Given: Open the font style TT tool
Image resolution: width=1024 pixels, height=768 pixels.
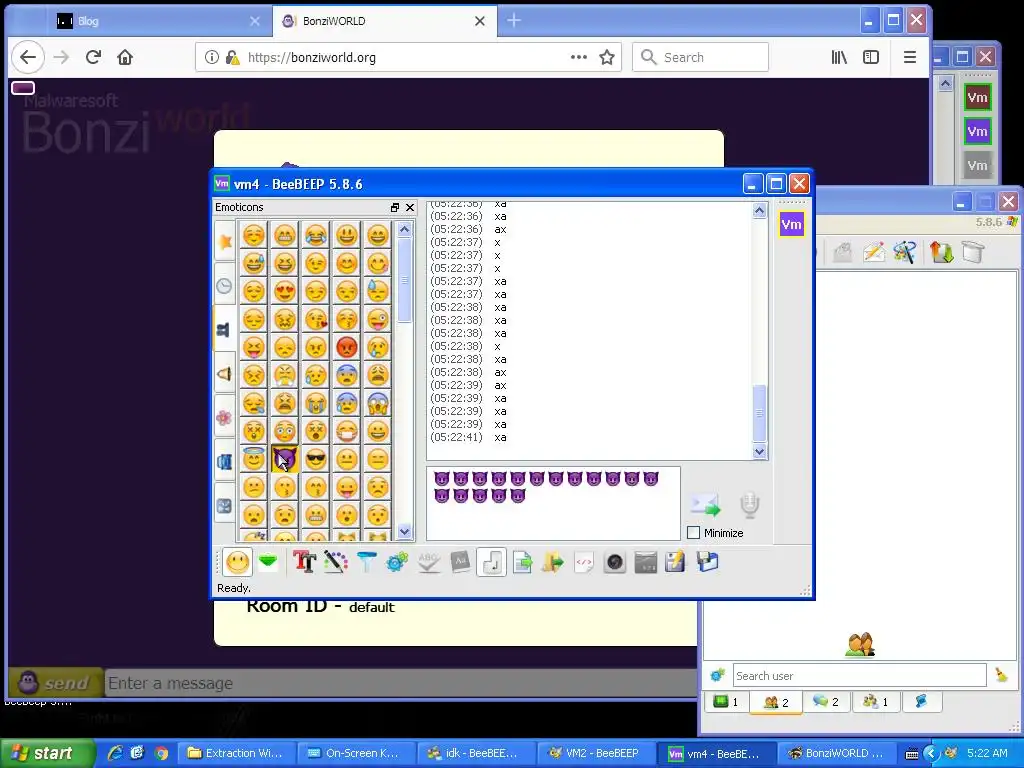Looking at the screenshot, I should tap(304, 562).
